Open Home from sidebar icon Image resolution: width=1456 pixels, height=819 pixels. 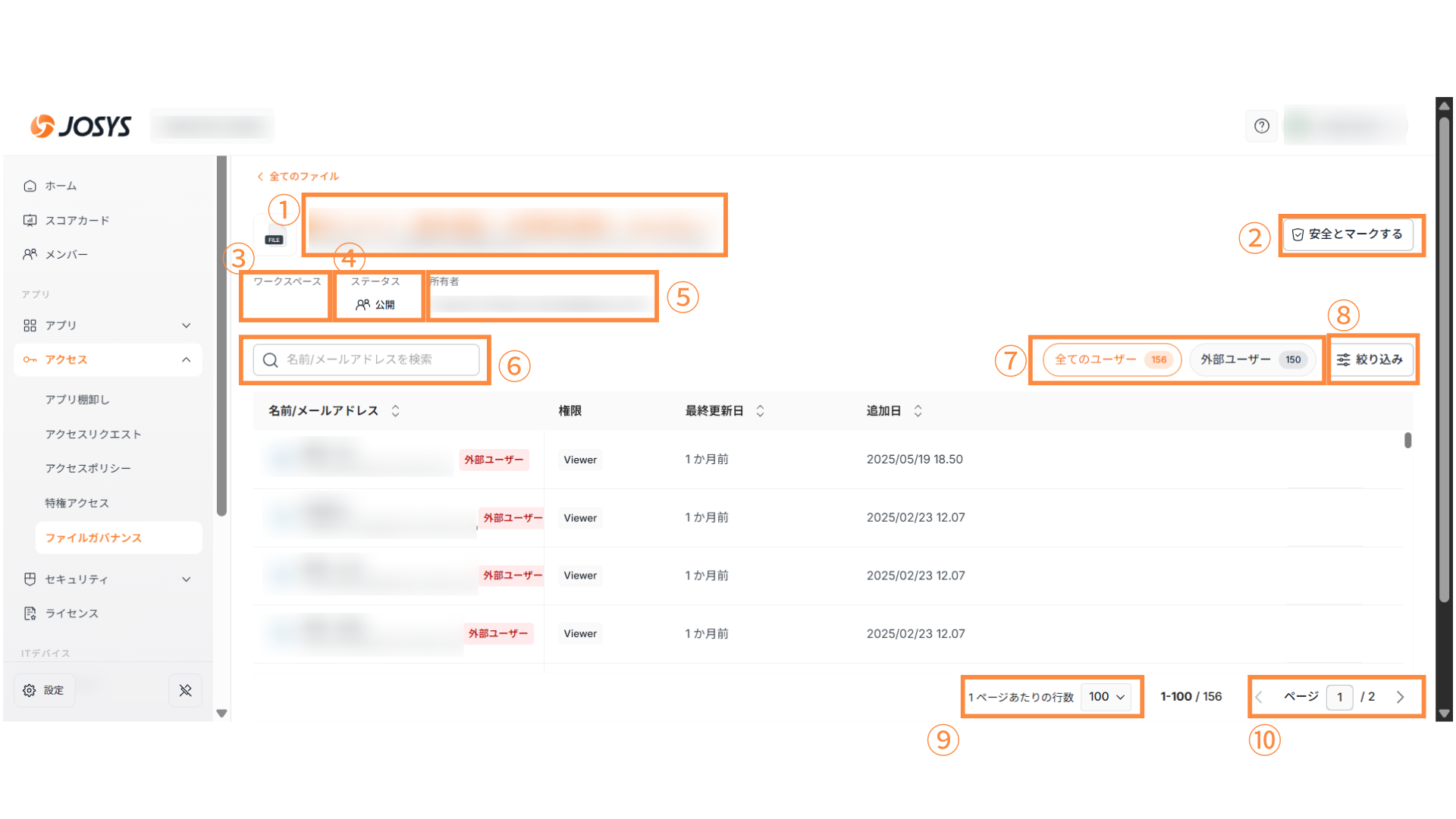coord(30,186)
